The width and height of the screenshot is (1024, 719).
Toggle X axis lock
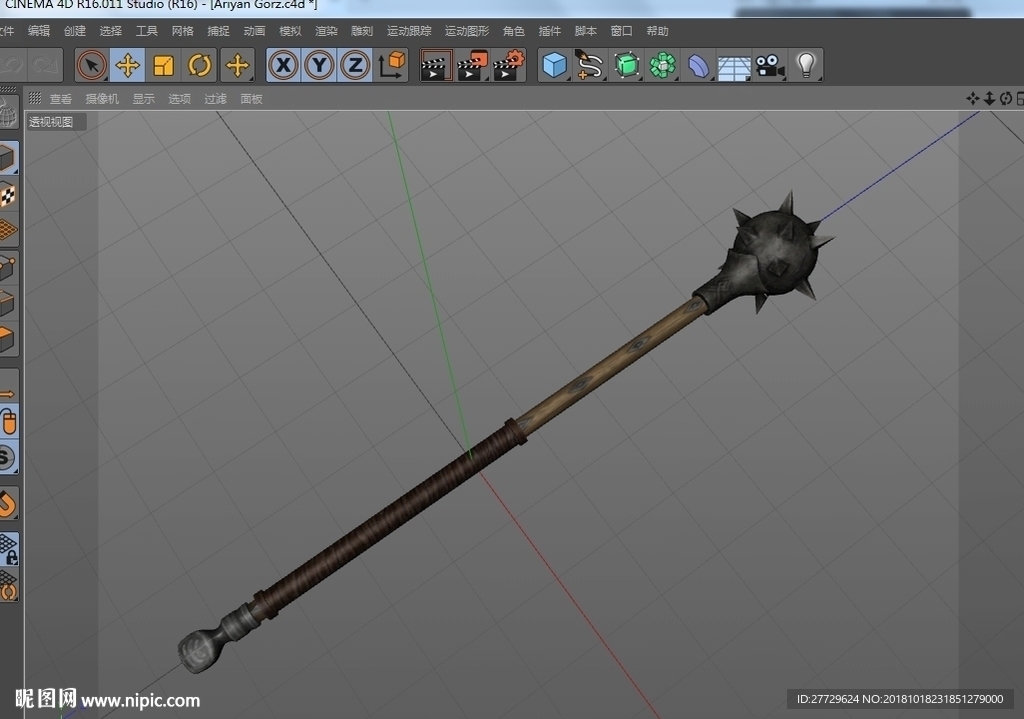tap(283, 65)
